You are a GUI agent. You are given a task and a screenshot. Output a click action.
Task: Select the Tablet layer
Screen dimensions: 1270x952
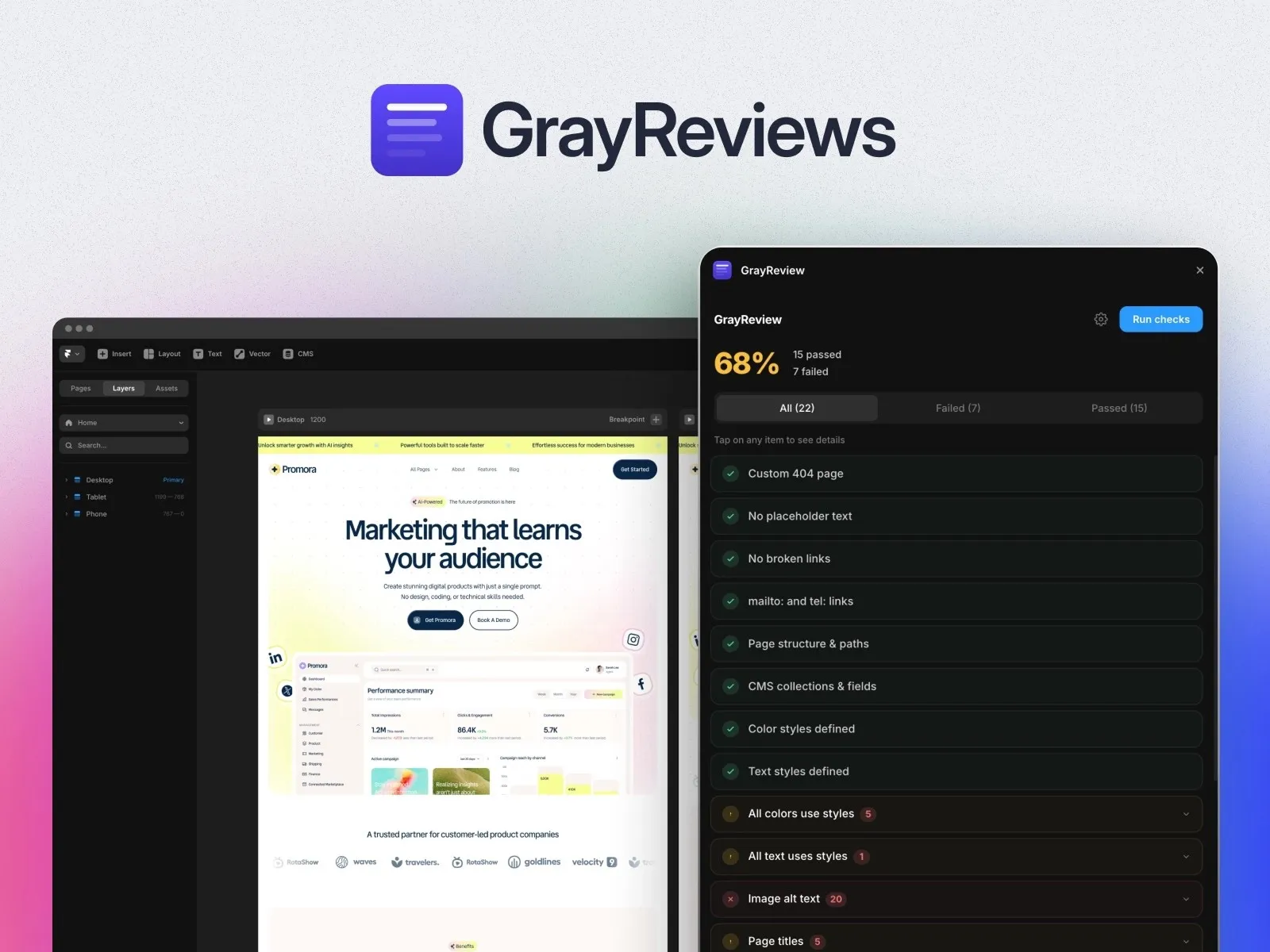pyautogui.click(x=96, y=497)
